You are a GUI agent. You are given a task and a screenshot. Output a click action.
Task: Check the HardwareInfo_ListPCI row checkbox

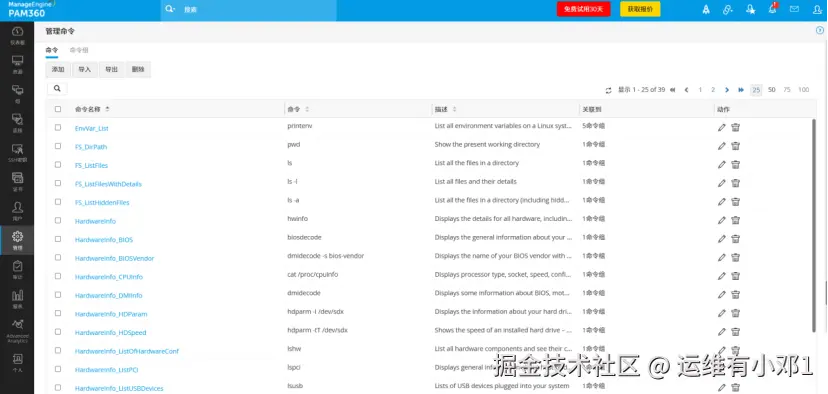[x=58, y=369]
